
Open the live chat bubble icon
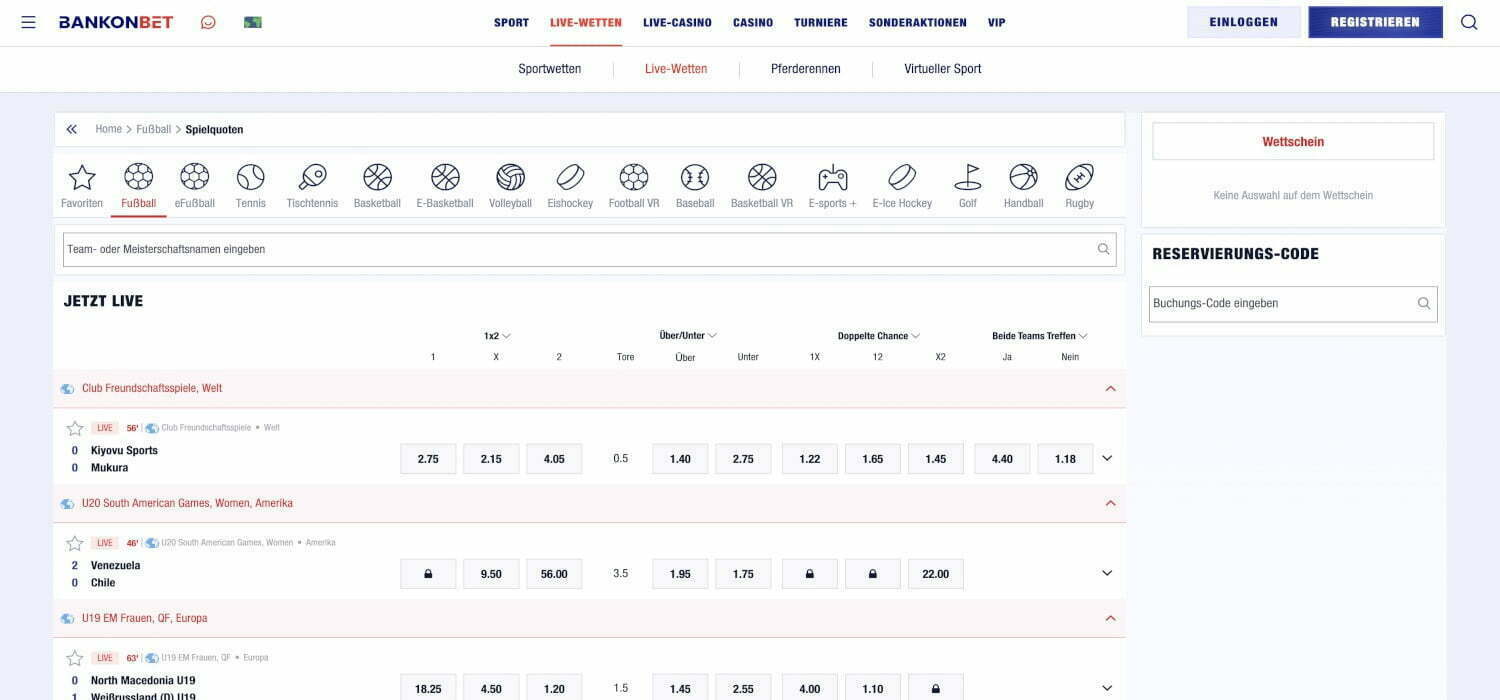point(208,22)
